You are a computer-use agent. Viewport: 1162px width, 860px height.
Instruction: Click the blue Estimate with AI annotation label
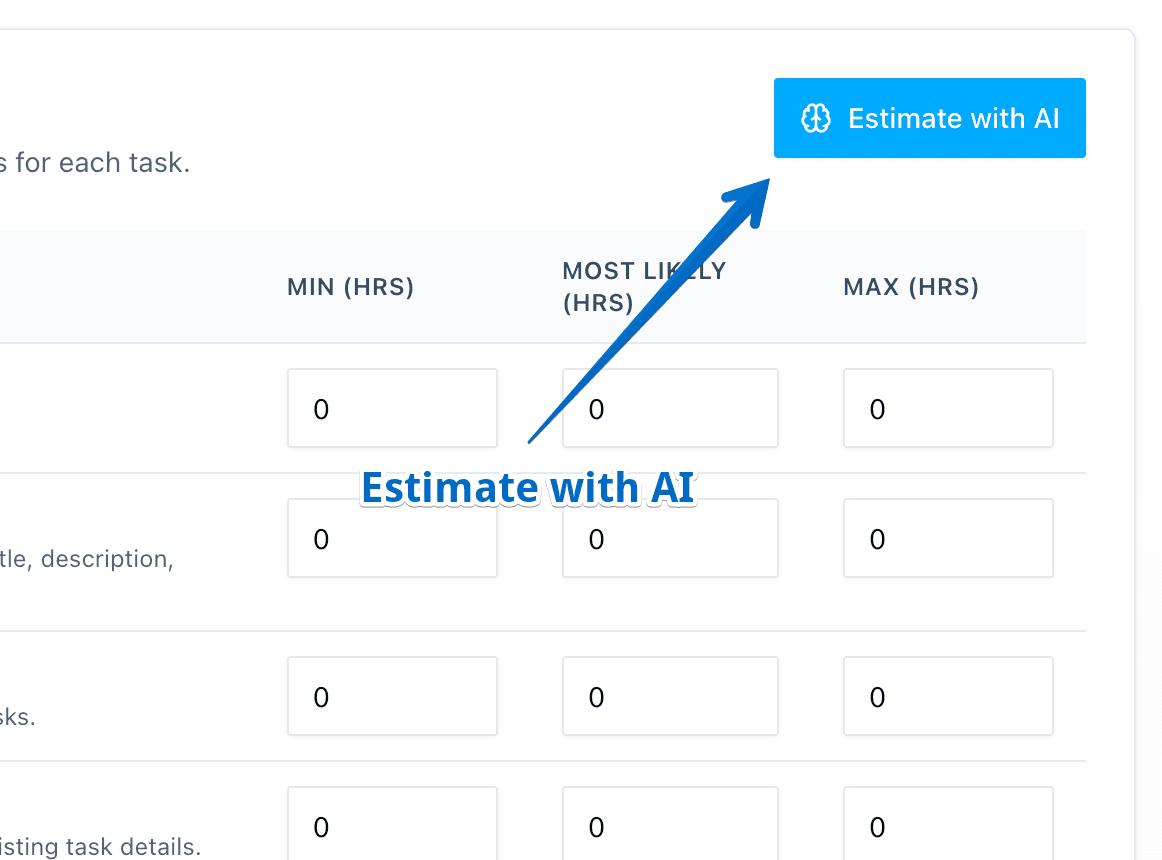[528, 488]
